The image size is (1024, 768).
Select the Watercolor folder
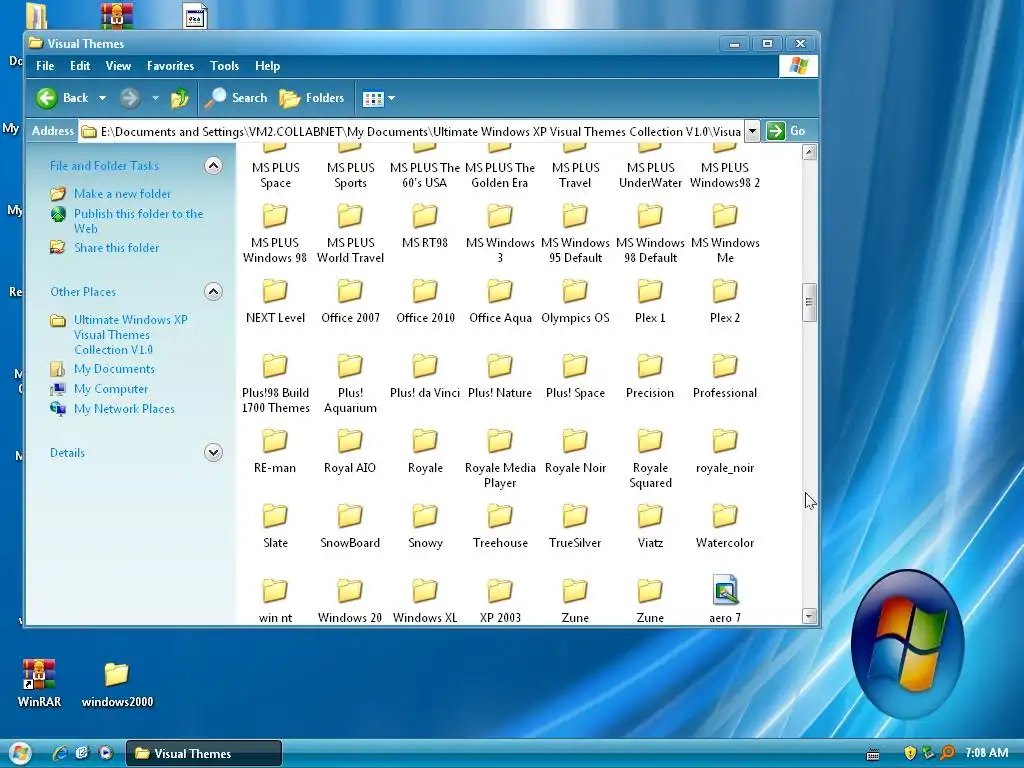pos(725,526)
